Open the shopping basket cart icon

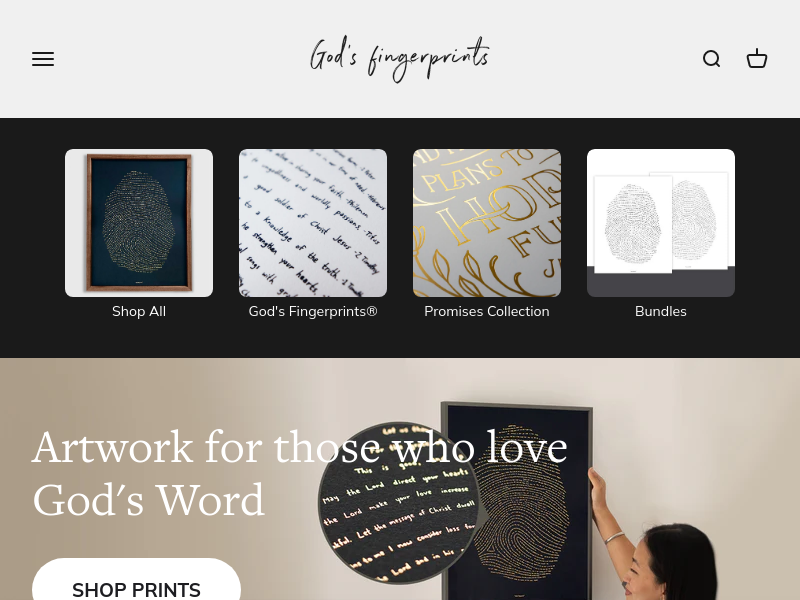coord(757,59)
